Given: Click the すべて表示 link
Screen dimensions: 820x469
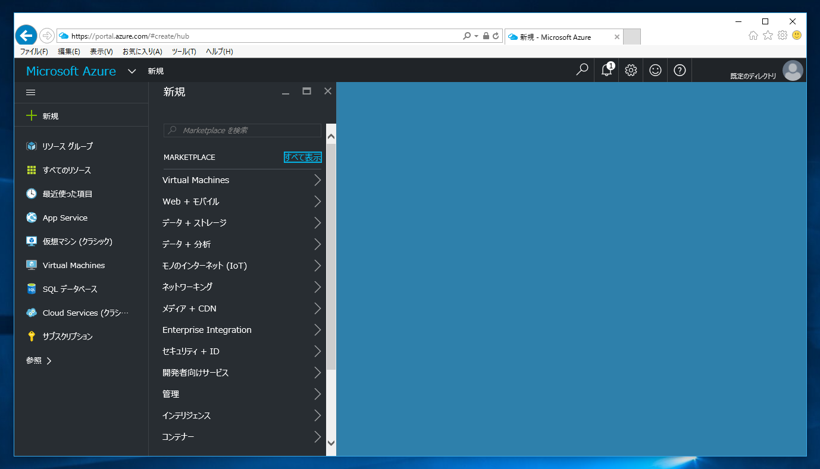Looking at the screenshot, I should [x=302, y=157].
